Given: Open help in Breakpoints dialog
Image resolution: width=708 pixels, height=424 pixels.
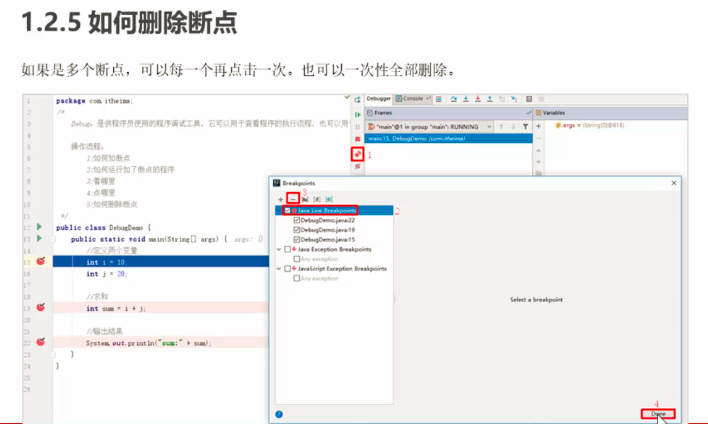Looking at the screenshot, I should 279,414.
